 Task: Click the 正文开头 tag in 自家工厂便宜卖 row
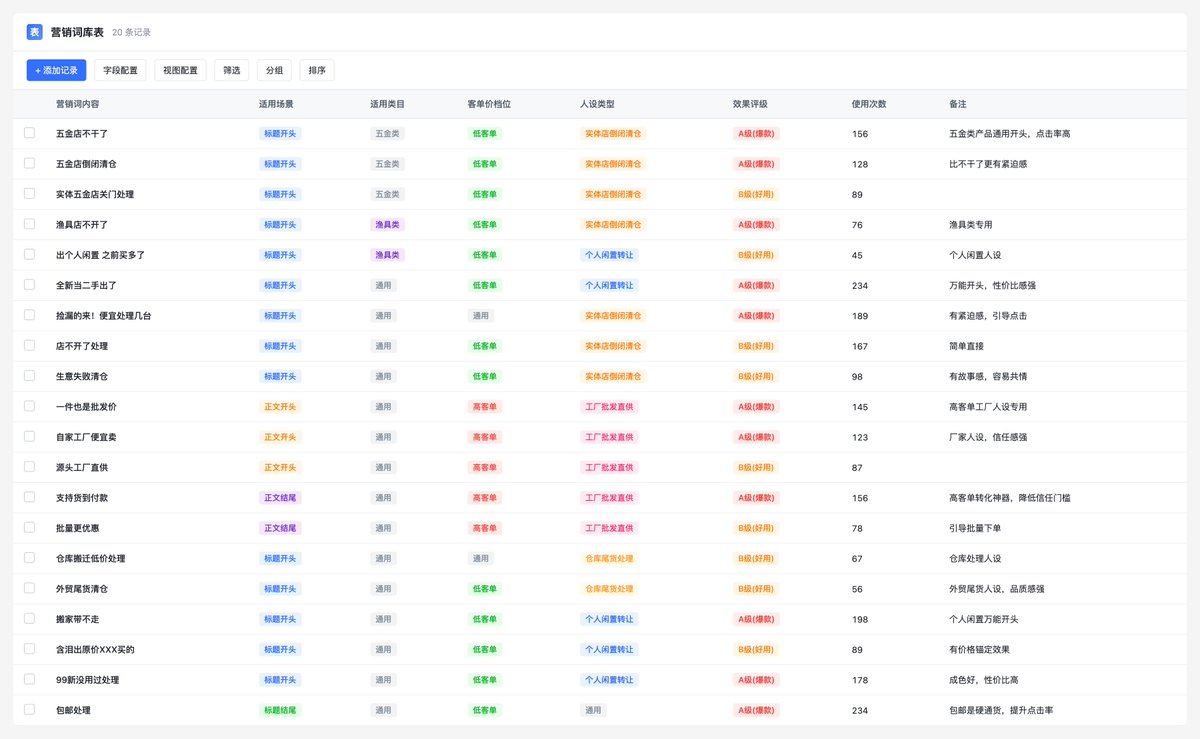coord(280,437)
